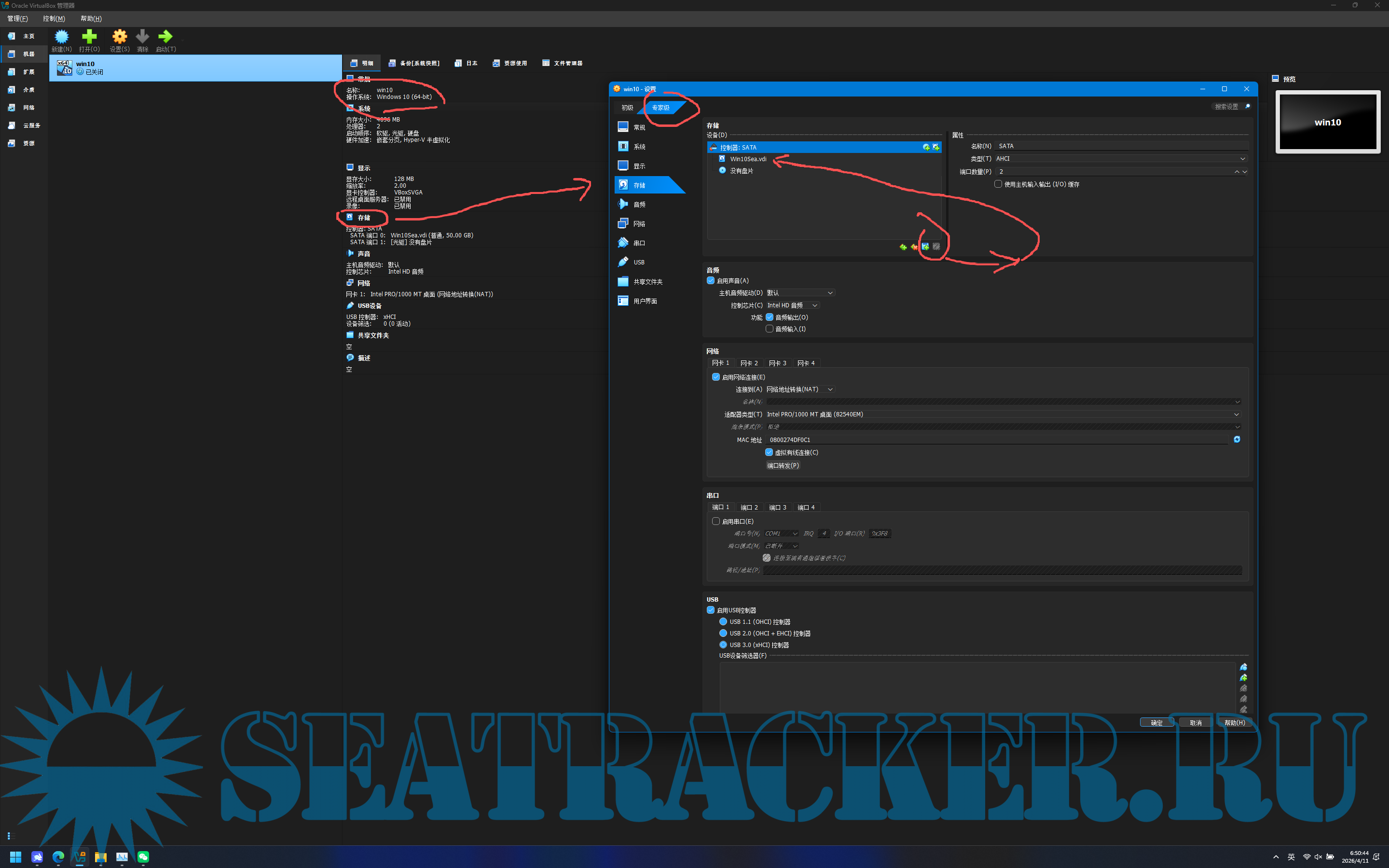
Task: Click the add optical drive icon on the SATA controller row
Action: click(x=926, y=148)
